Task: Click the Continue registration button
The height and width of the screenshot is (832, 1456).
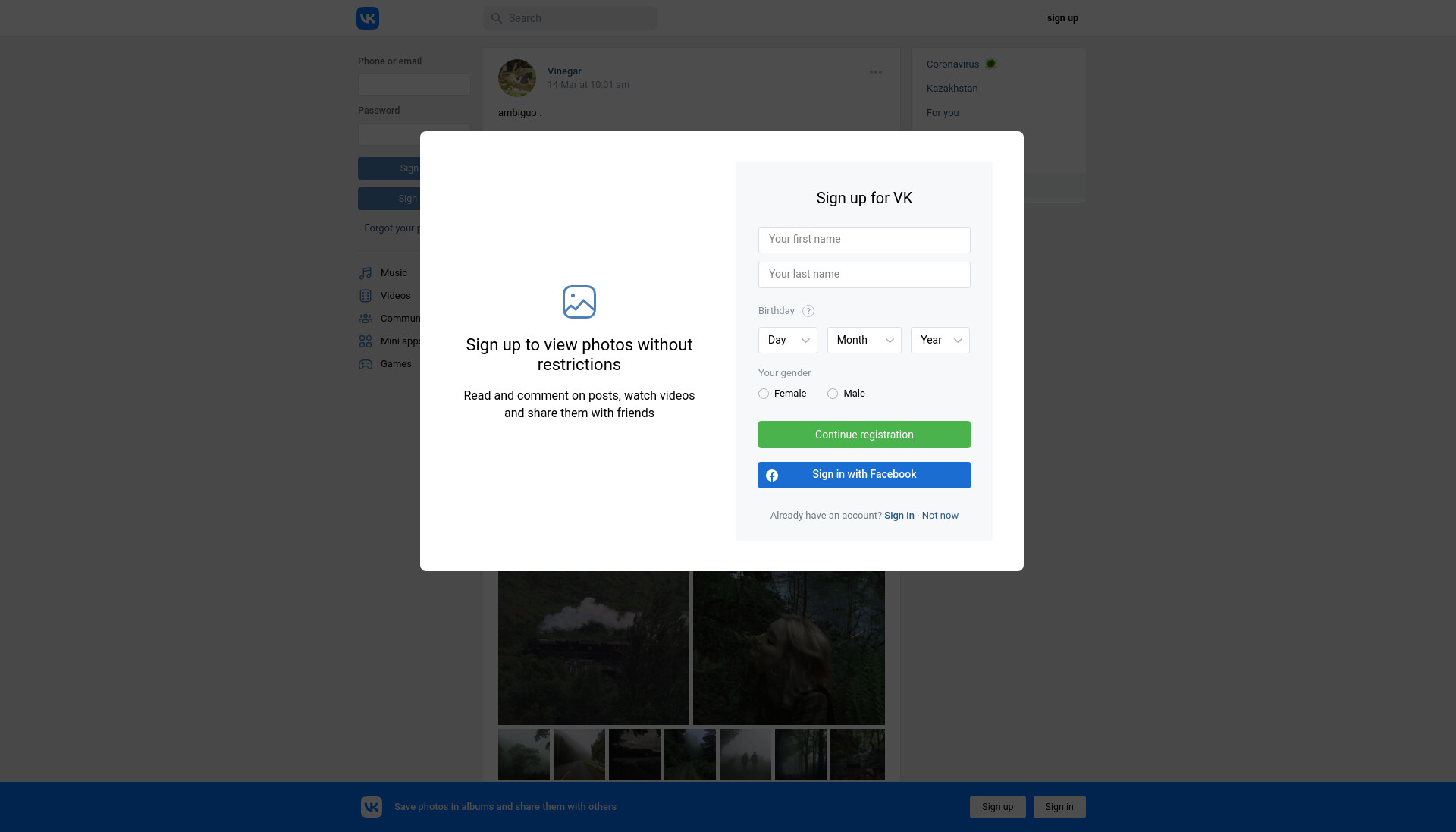Action: click(x=864, y=435)
